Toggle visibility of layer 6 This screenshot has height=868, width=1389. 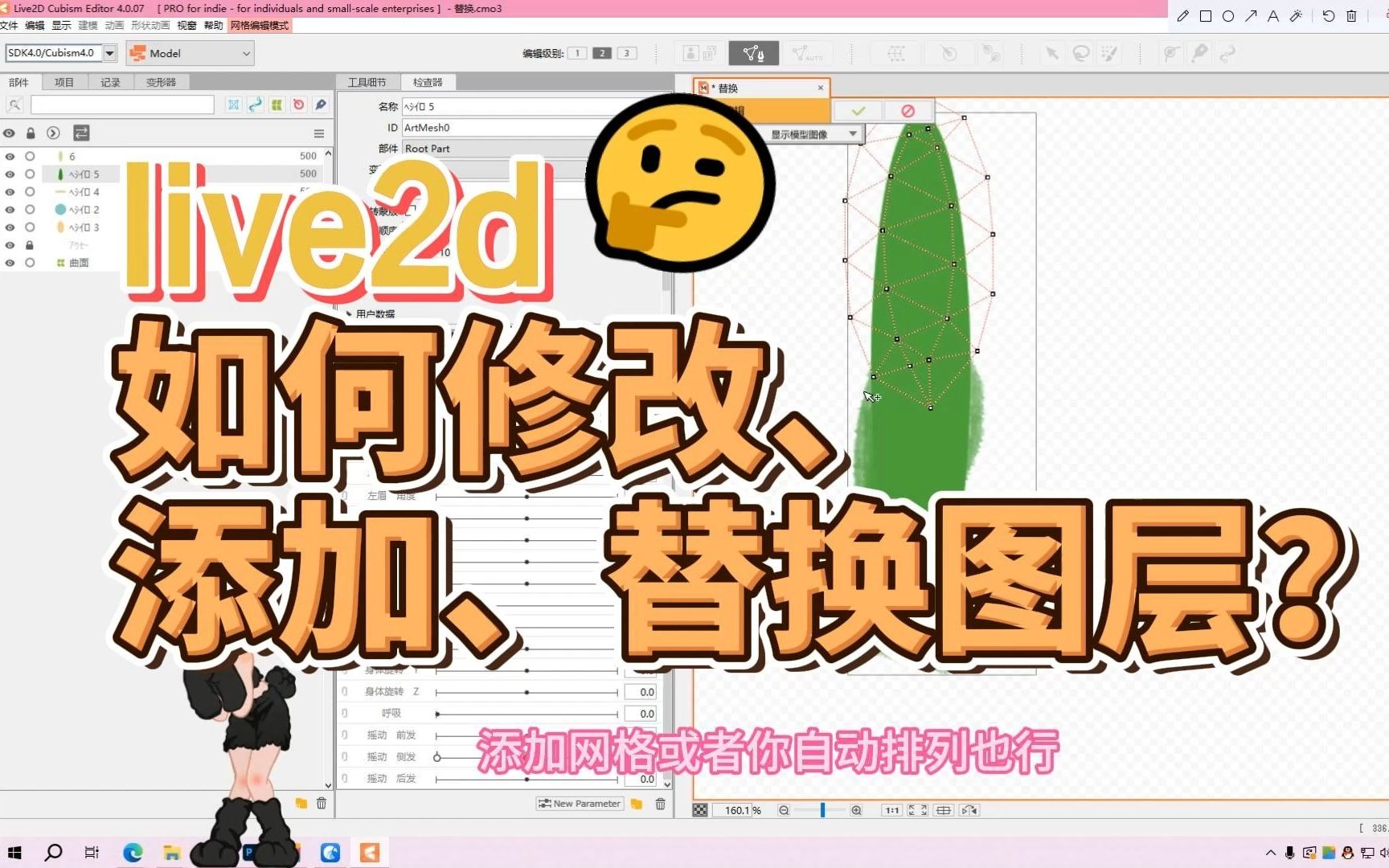click(x=10, y=156)
